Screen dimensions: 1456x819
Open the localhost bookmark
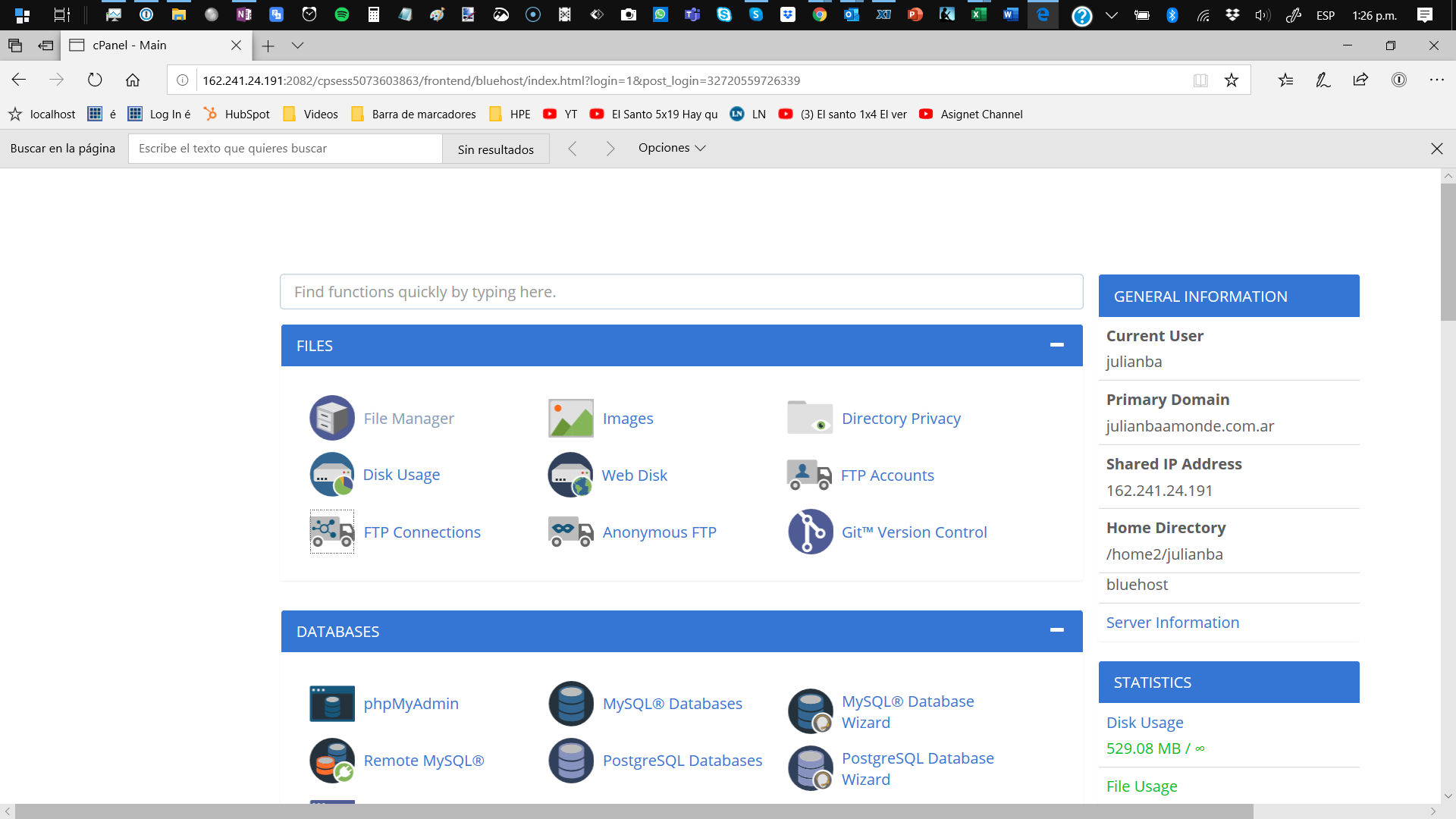point(42,114)
